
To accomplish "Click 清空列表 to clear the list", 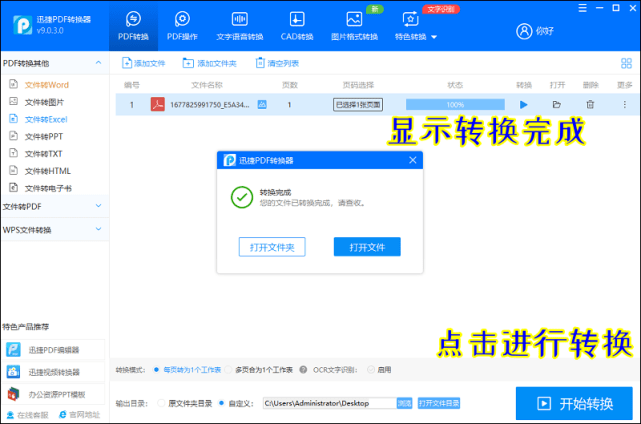I will (277, 63).
